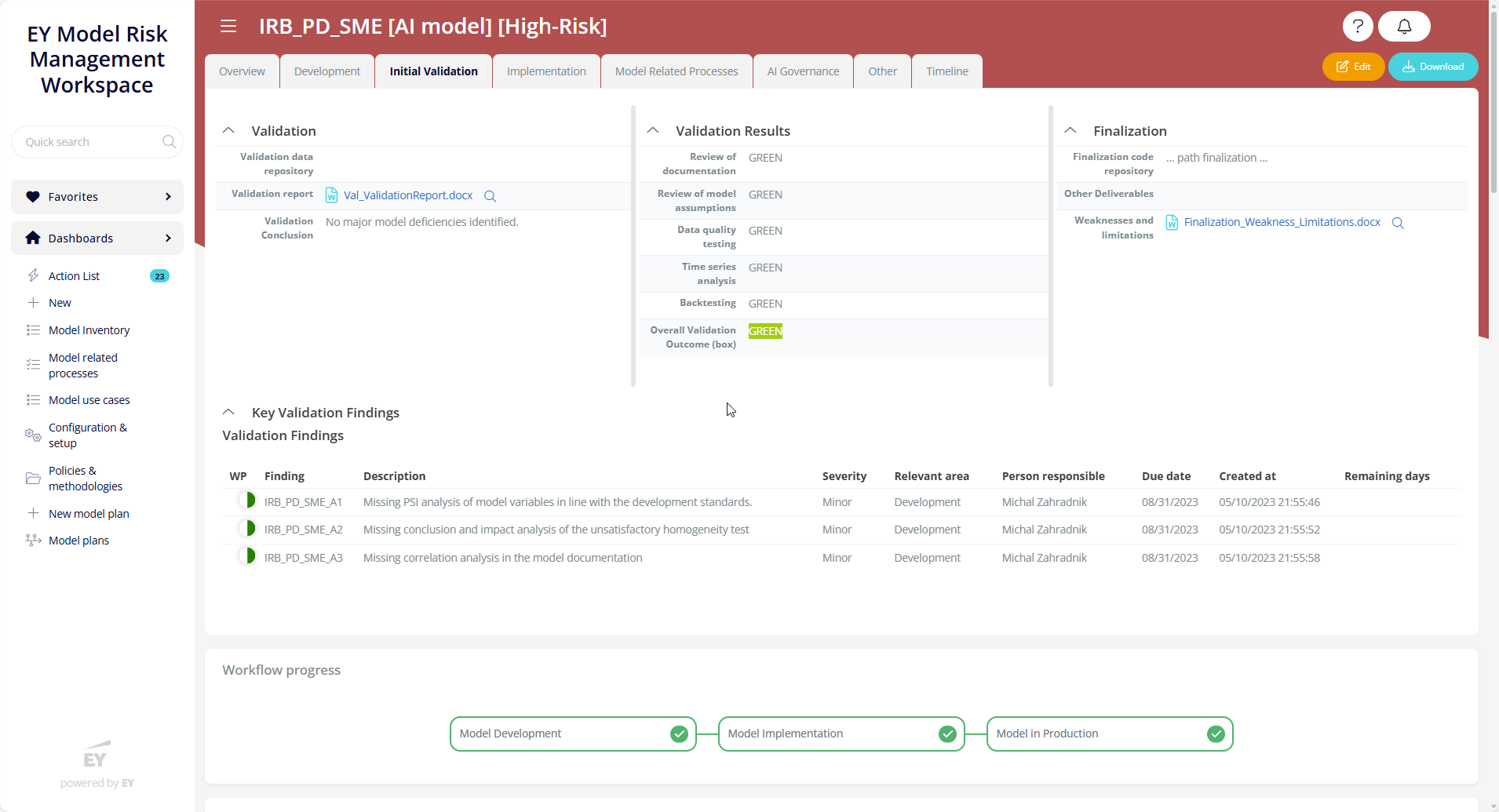The image size is (1499, 812).
Task: Open New model plan in the sidebar
Action: (89, 514)
